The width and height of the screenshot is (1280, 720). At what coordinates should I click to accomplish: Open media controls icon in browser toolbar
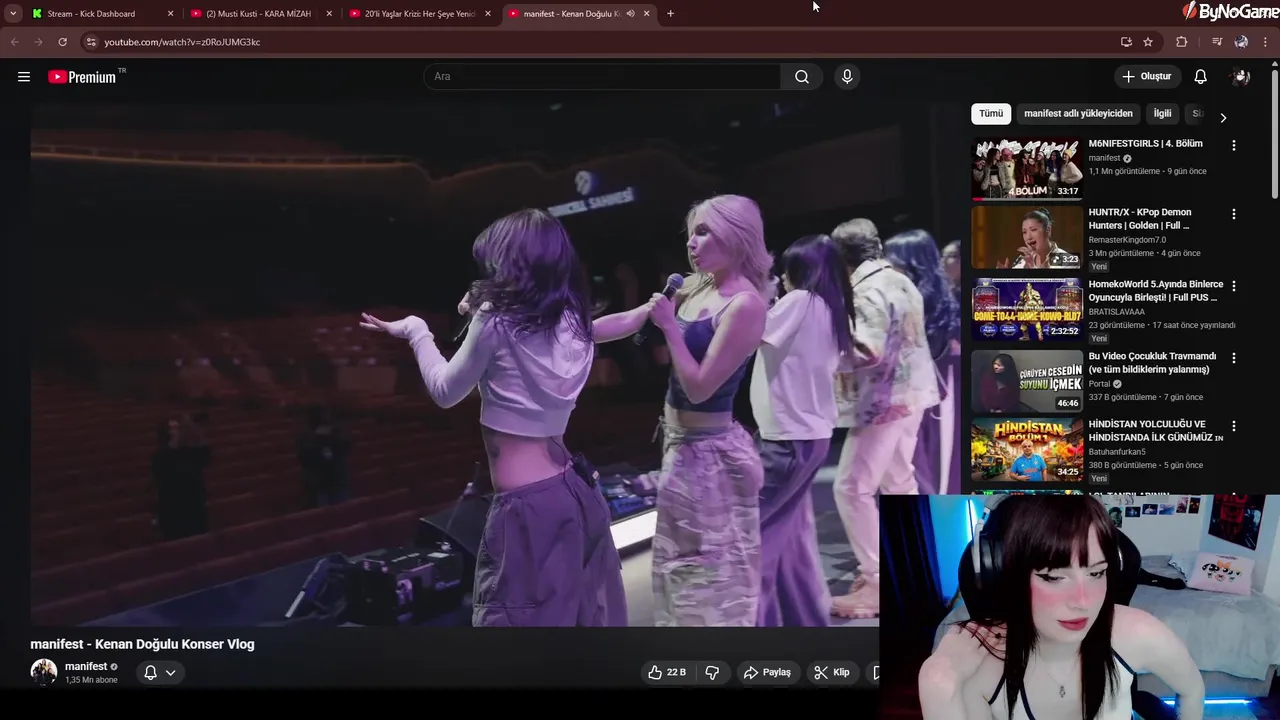click(1216, 42)
